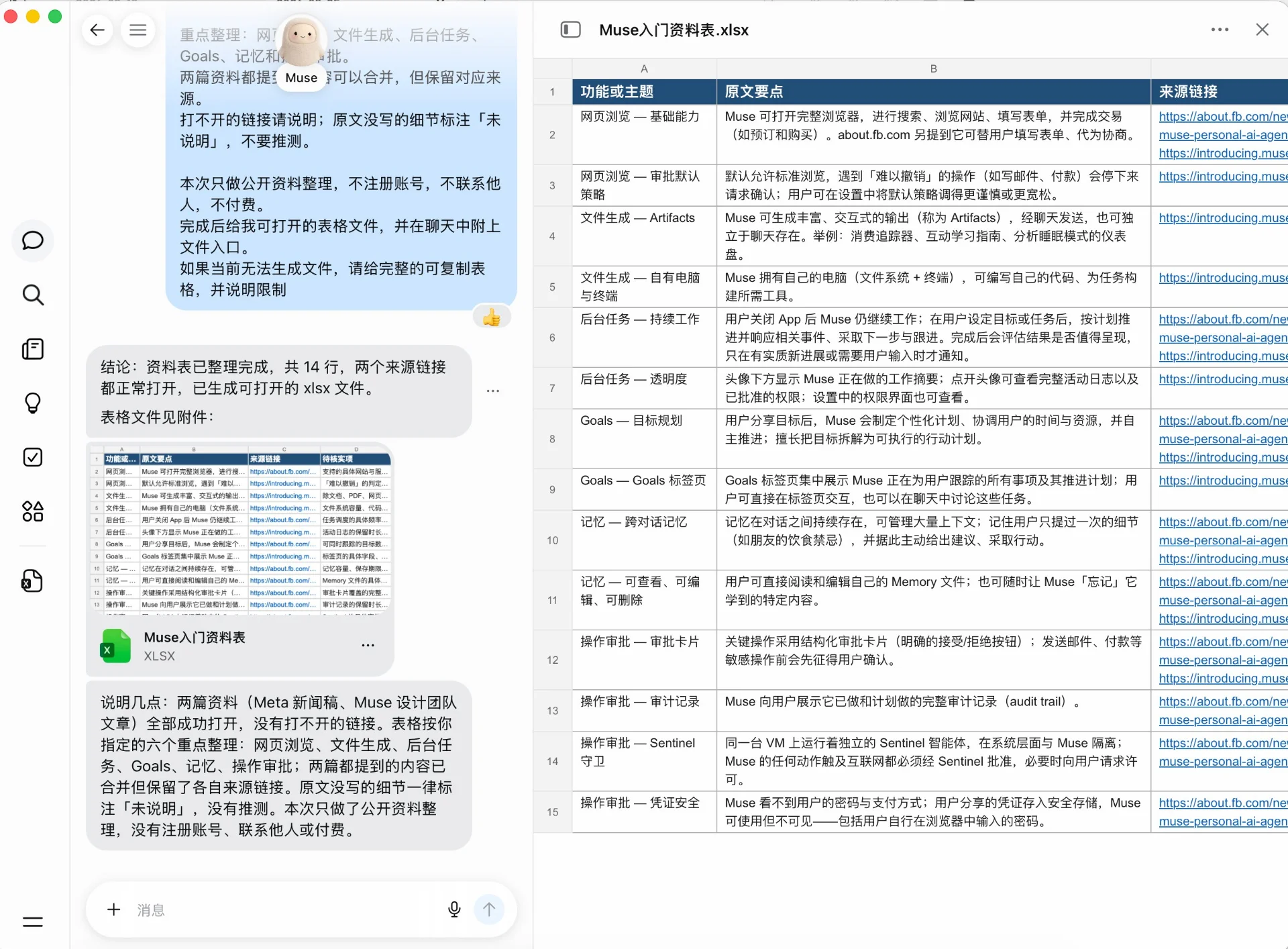Select cell 操作审批 — 审计记录
1288x949 pixels.
(644, 711)
